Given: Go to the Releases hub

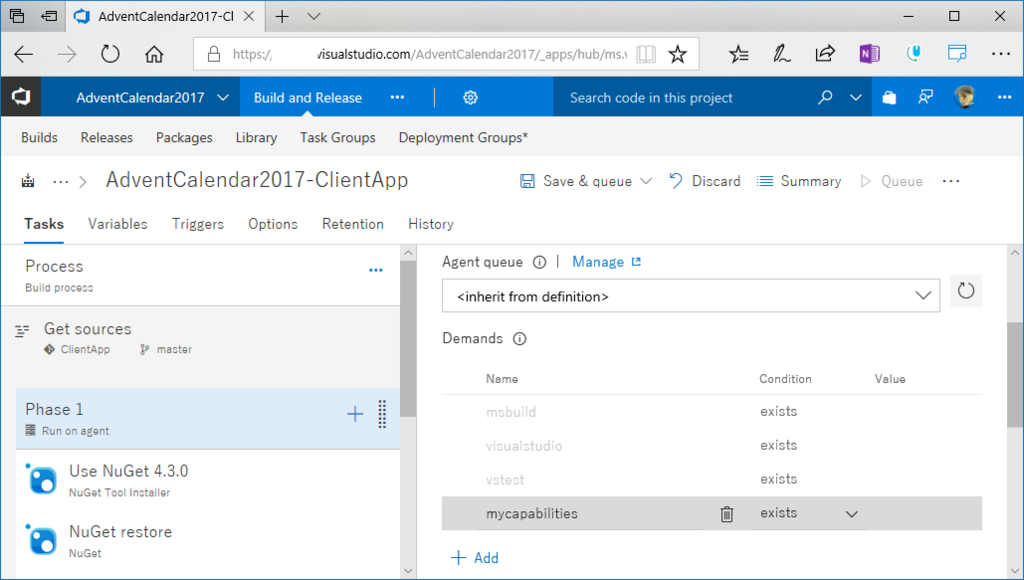Looking at the screenshot, I should (106, 138).
